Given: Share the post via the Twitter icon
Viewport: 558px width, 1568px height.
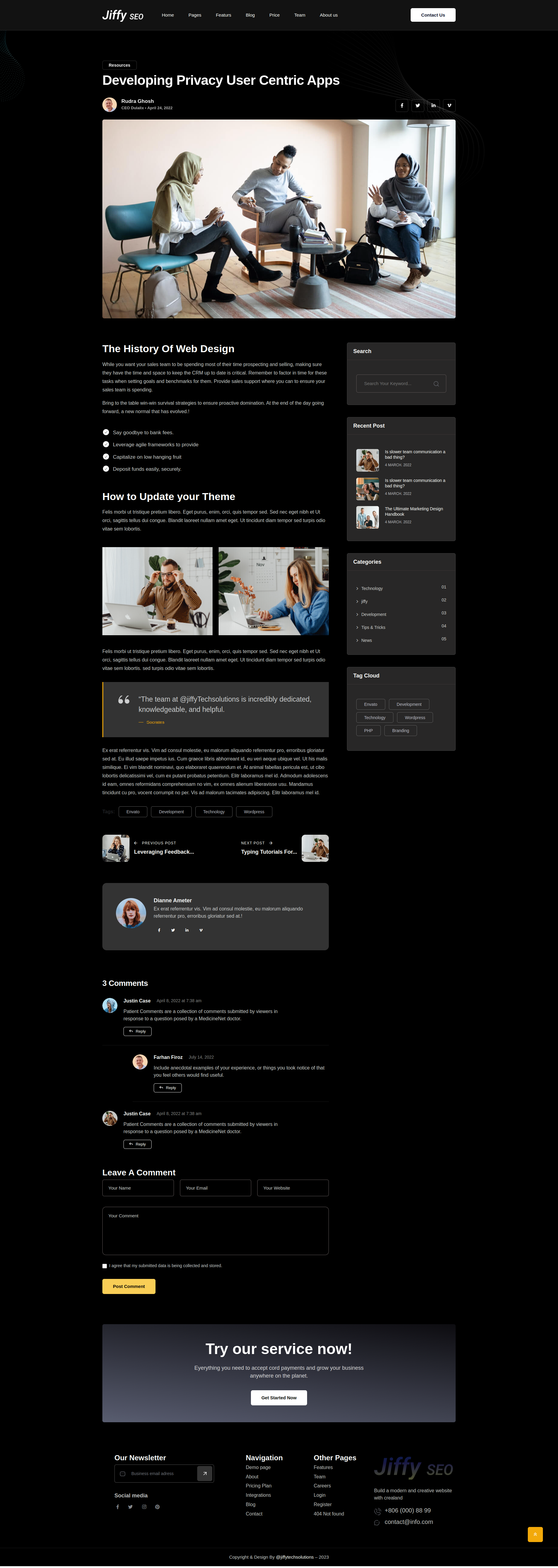Looking at the screenshot, I should coord(417,106).
